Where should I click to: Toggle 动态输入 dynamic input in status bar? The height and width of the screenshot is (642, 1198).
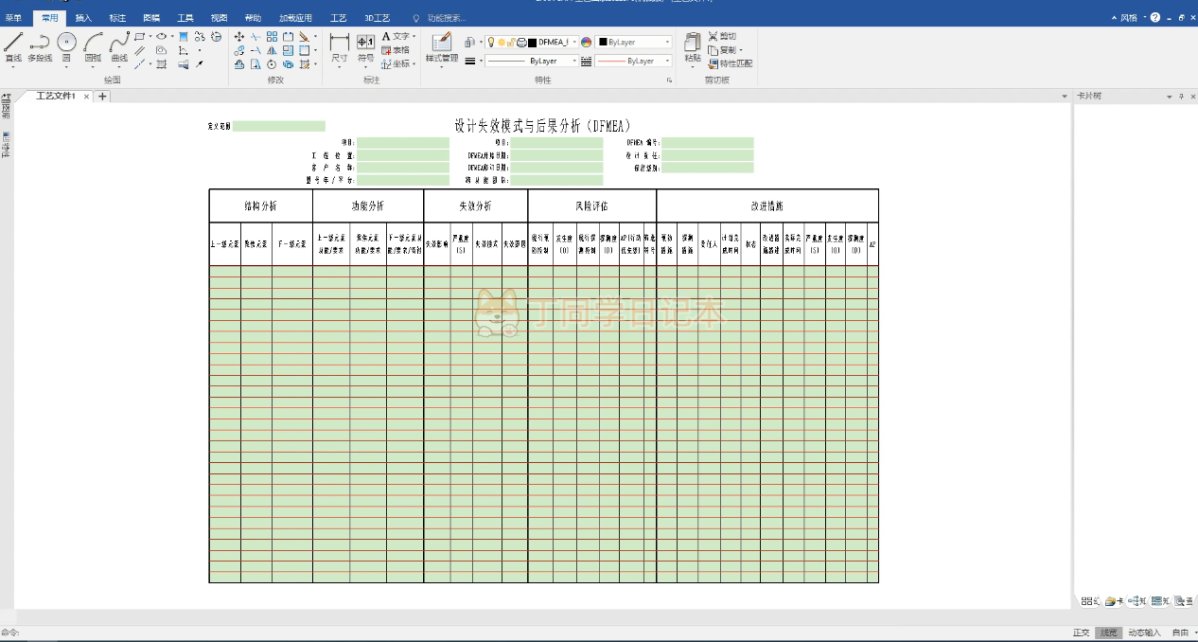coord(1145,632)
